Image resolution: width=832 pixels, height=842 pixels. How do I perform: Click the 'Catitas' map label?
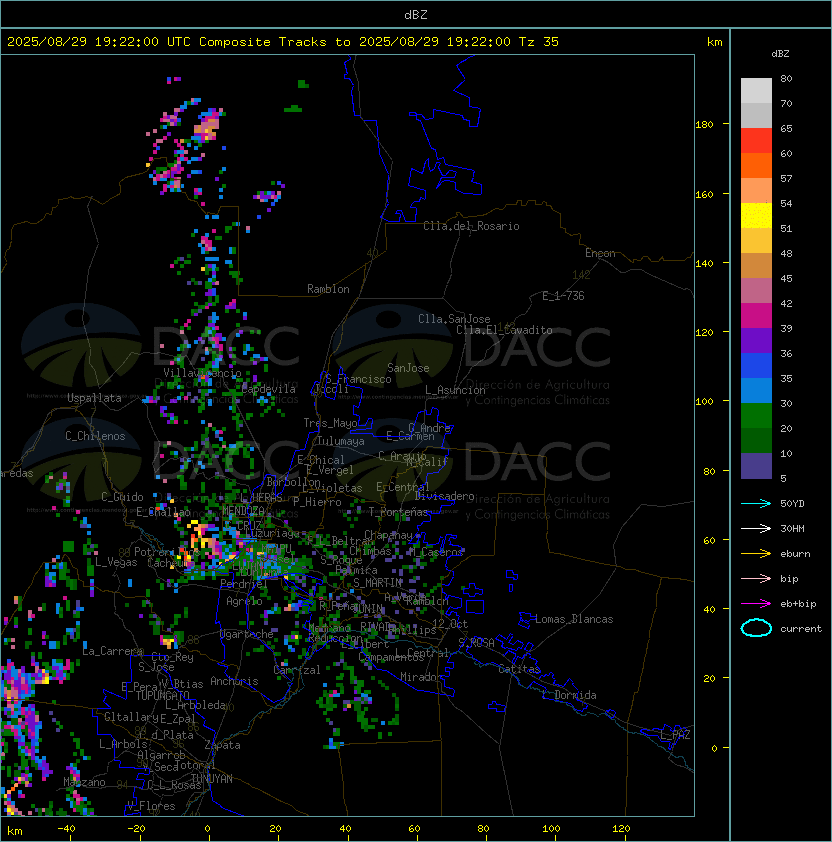(x=519, y=669)
